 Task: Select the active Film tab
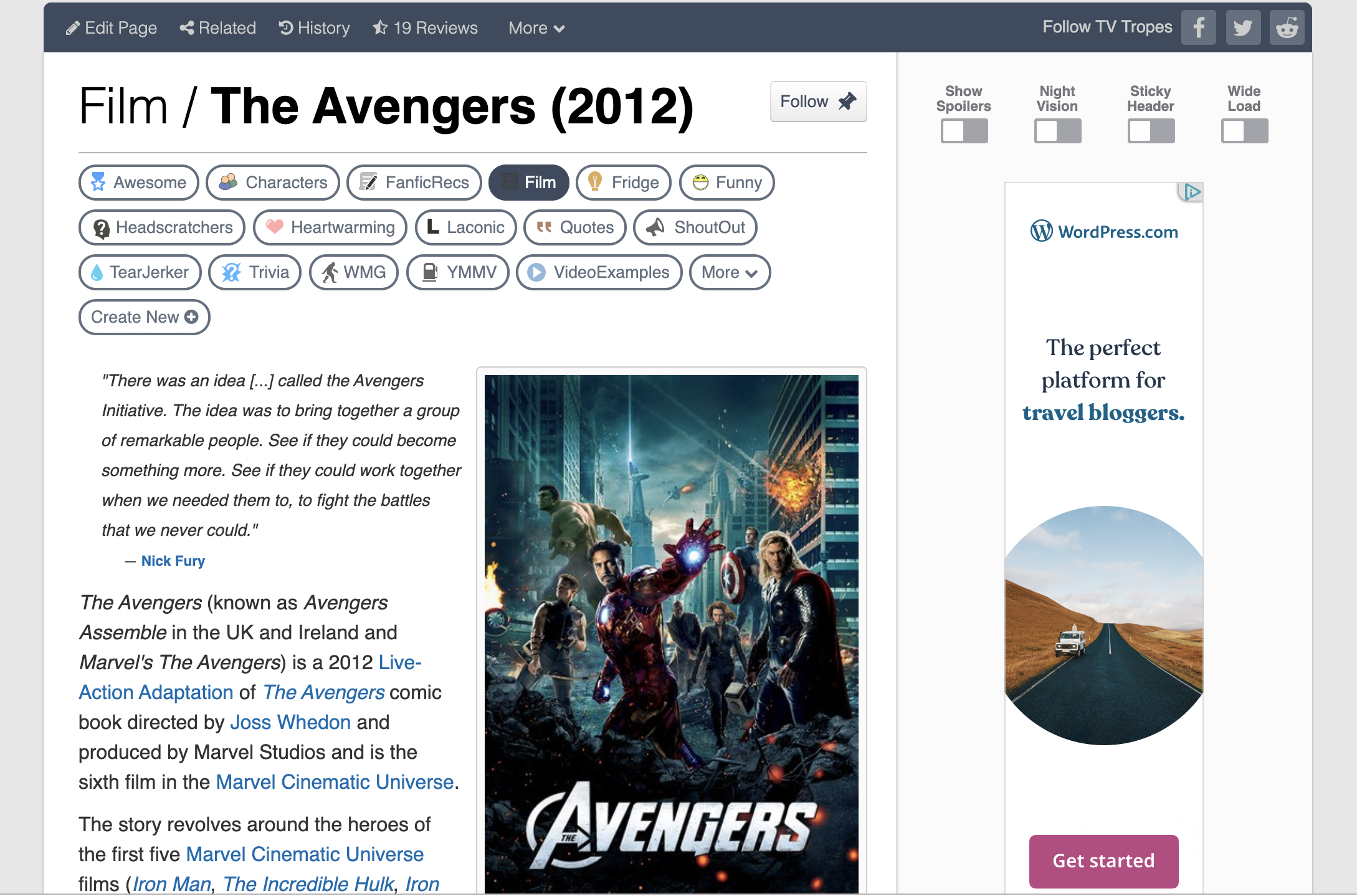pos(529,183)
